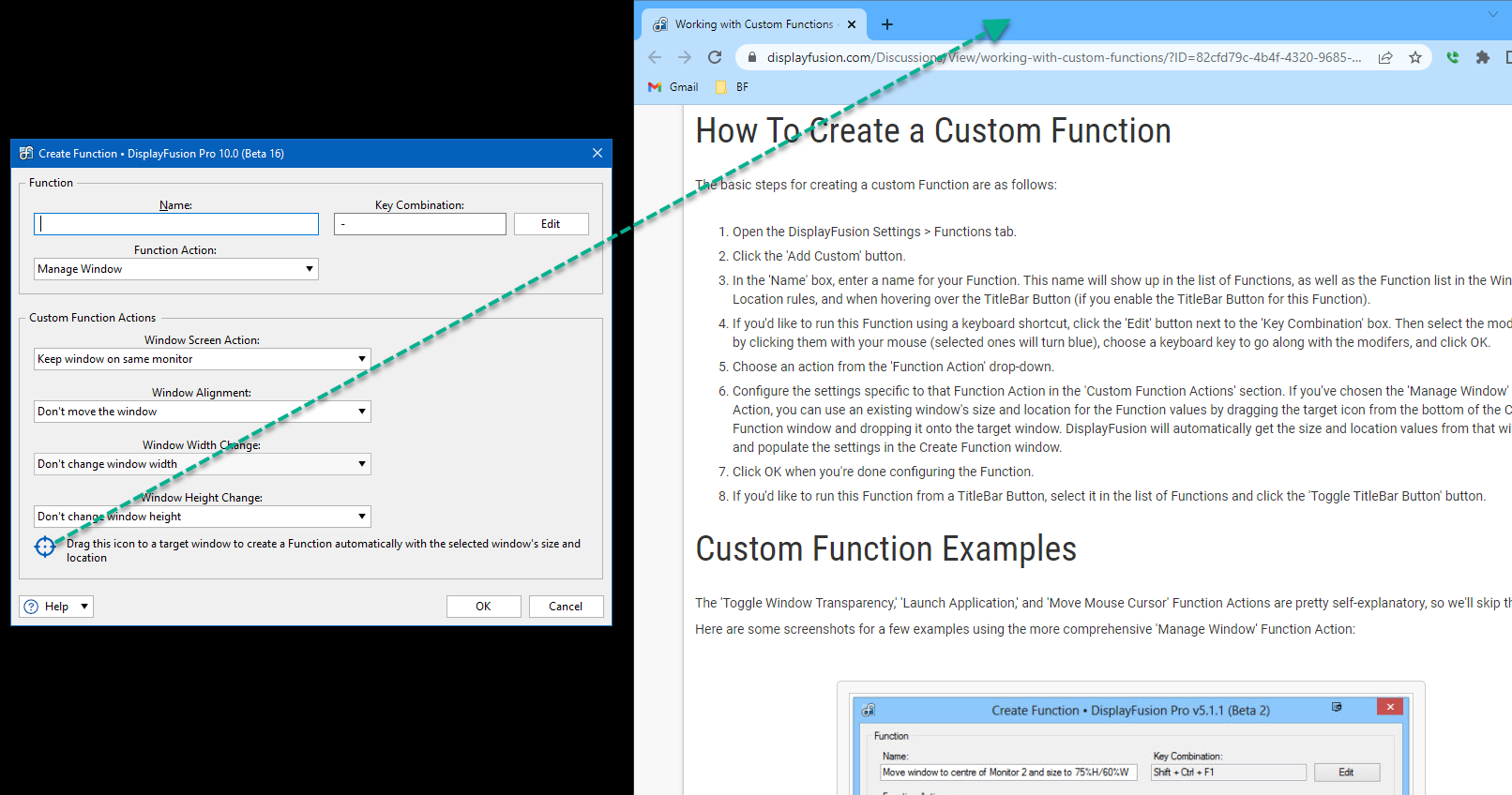Click step 'Click OK when you're done configuring the Function.'
1512x795 pixels.
[884, 472]
